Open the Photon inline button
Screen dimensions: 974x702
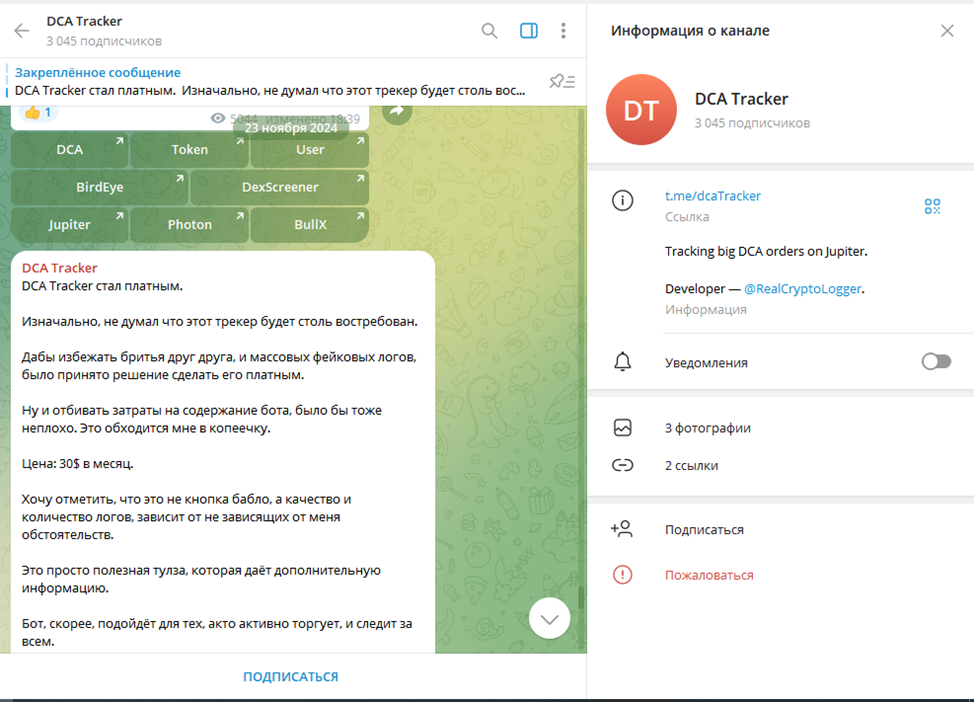[x=189, y=224]
